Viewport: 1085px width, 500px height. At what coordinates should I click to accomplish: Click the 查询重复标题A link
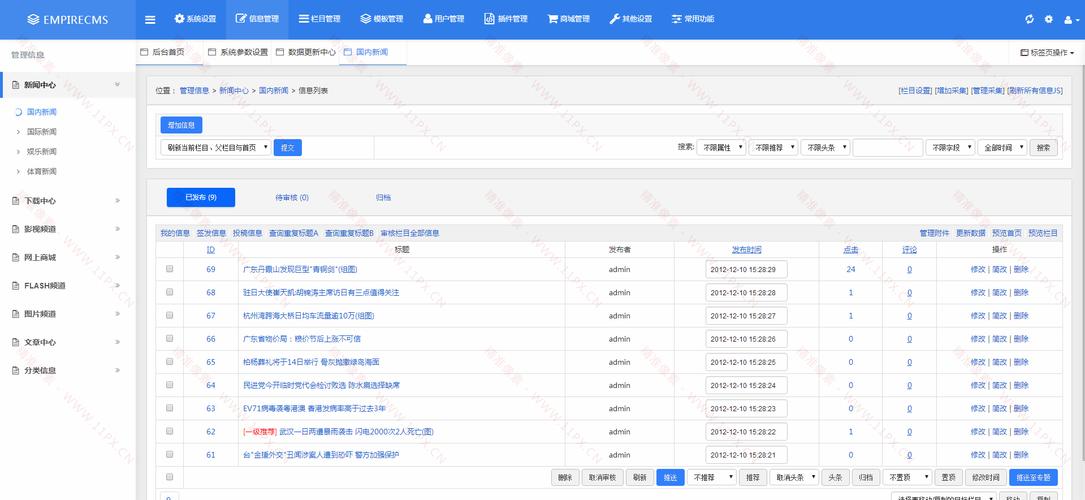click(x=294, y=234)
